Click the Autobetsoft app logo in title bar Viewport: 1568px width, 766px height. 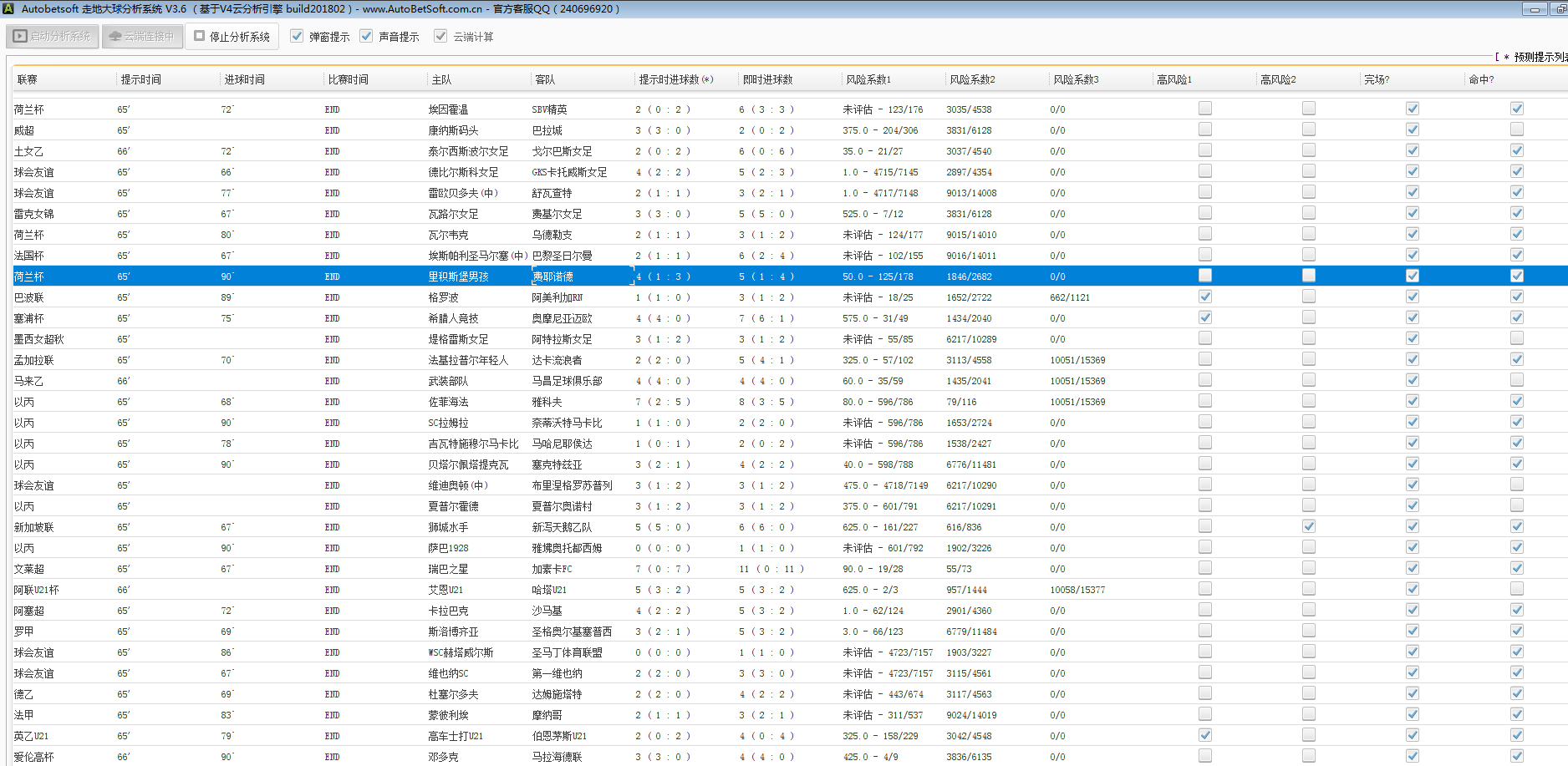9,9
